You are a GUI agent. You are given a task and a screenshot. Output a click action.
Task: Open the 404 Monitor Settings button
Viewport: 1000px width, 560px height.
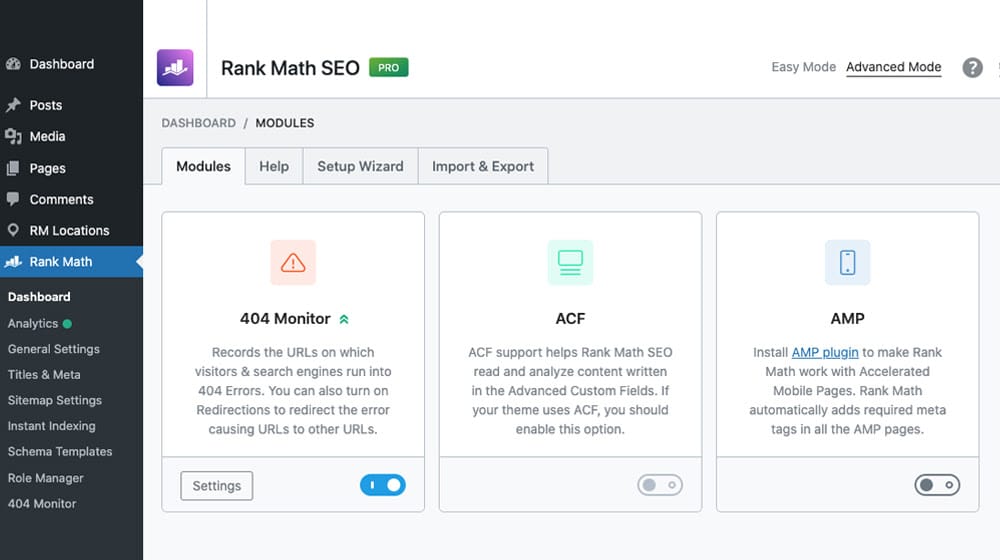(x=216, y=485)
